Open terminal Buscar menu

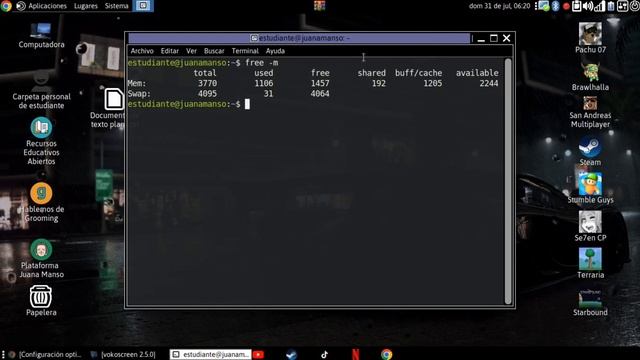(x=214, y=51)
